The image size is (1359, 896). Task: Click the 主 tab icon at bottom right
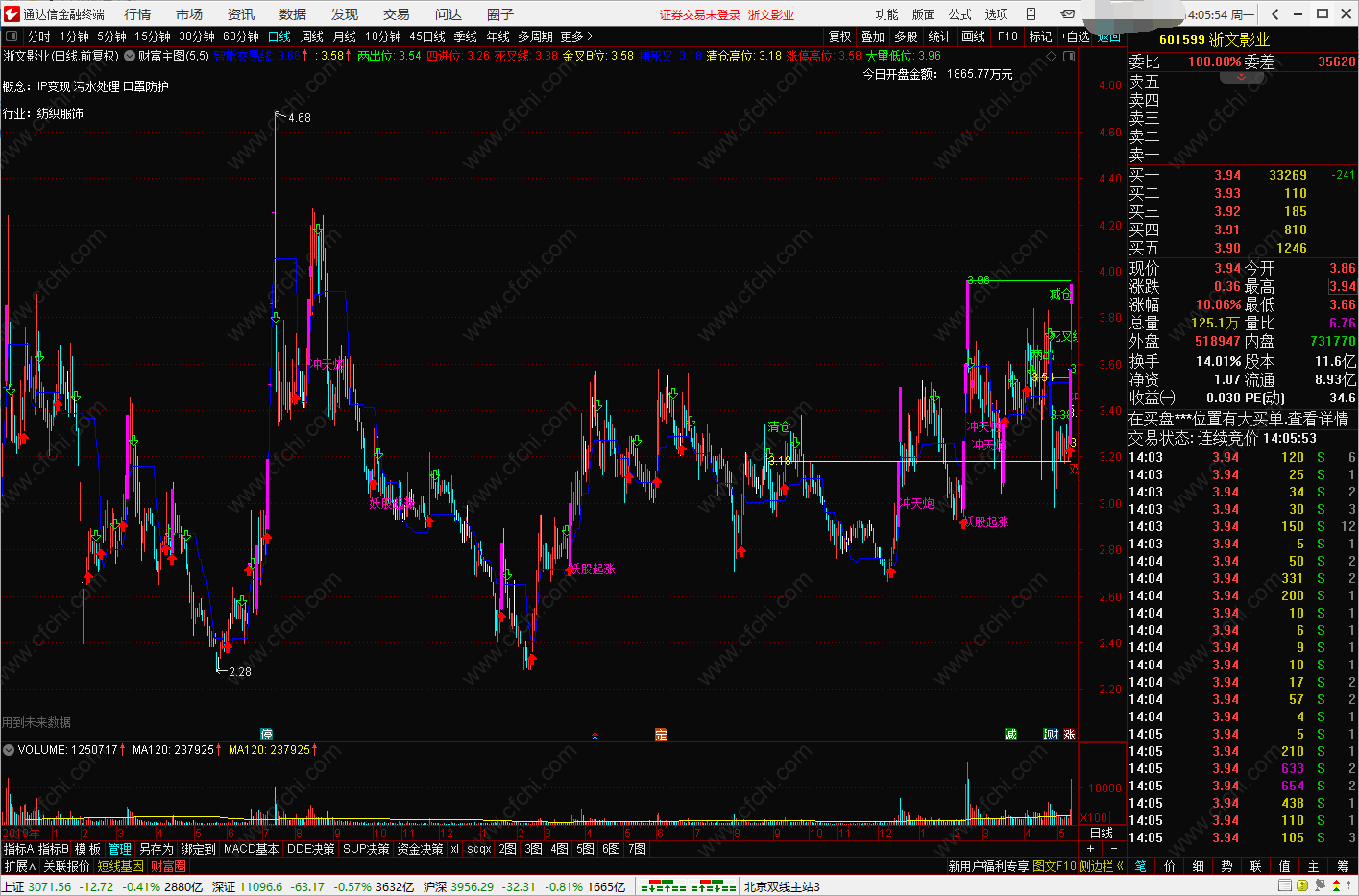(1314, 866)
